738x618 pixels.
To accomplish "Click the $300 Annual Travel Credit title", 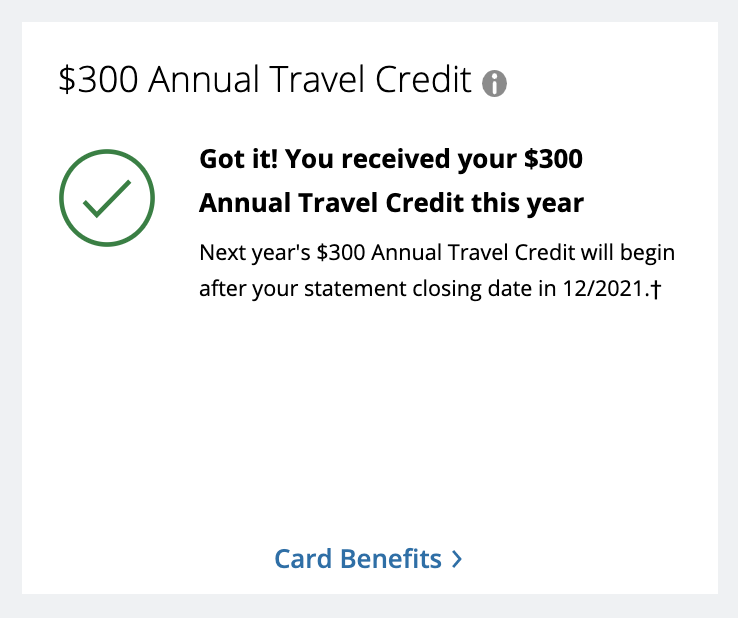I will [x=265, y=79].
